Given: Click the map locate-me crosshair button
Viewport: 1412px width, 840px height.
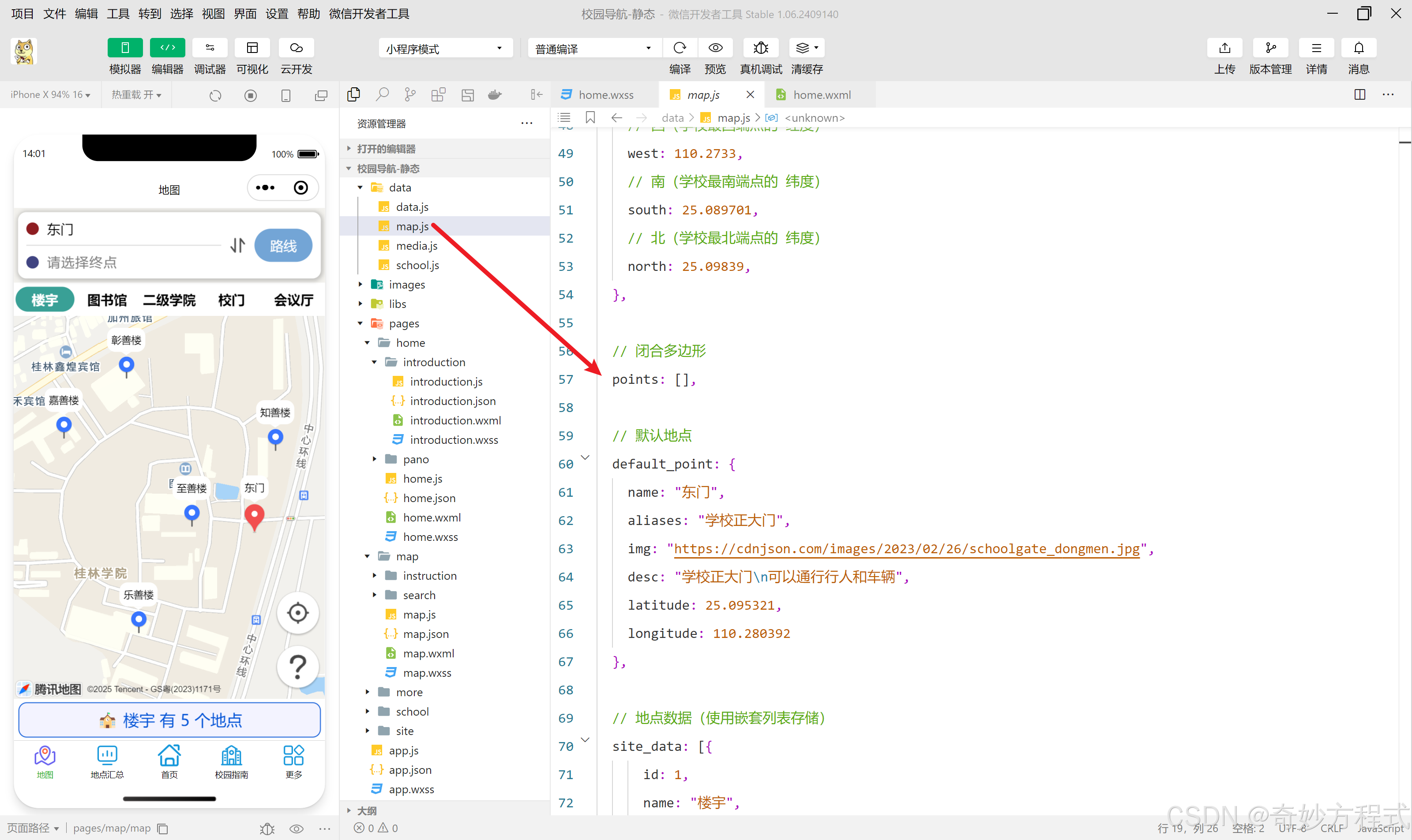Looking at the screenshot, I should [297, 612].
